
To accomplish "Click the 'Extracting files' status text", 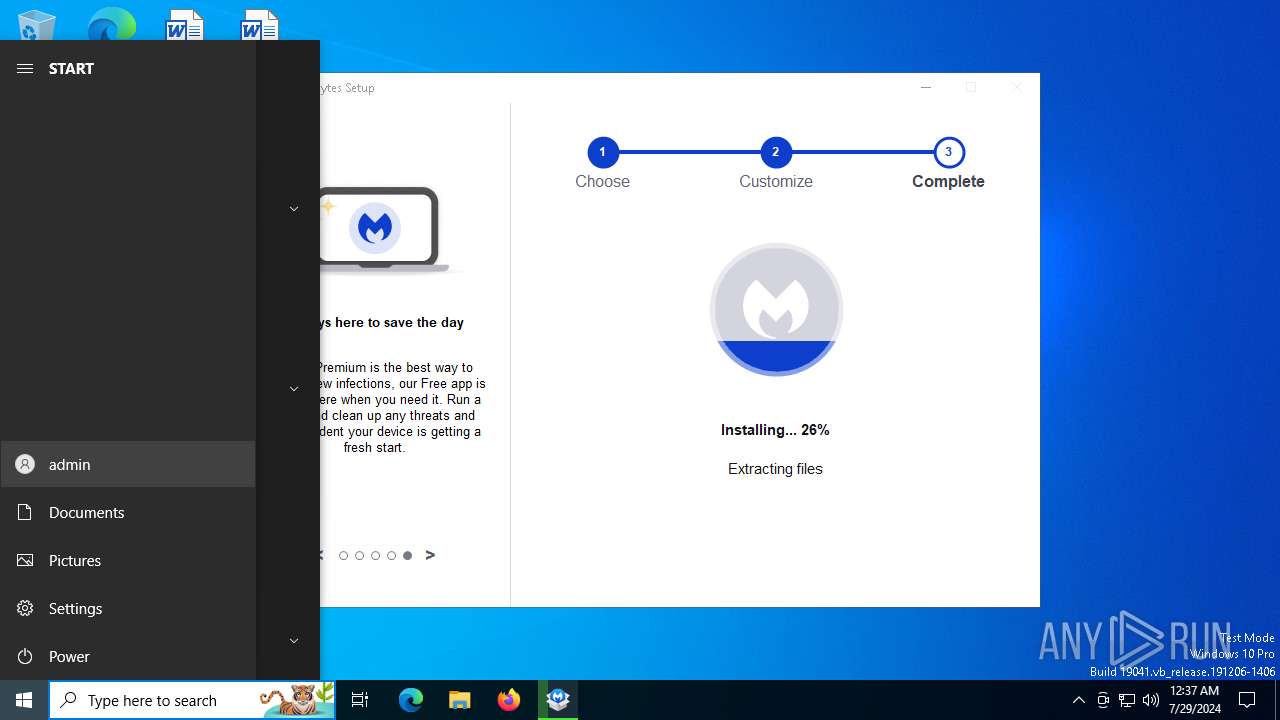I will pos(775,469).
